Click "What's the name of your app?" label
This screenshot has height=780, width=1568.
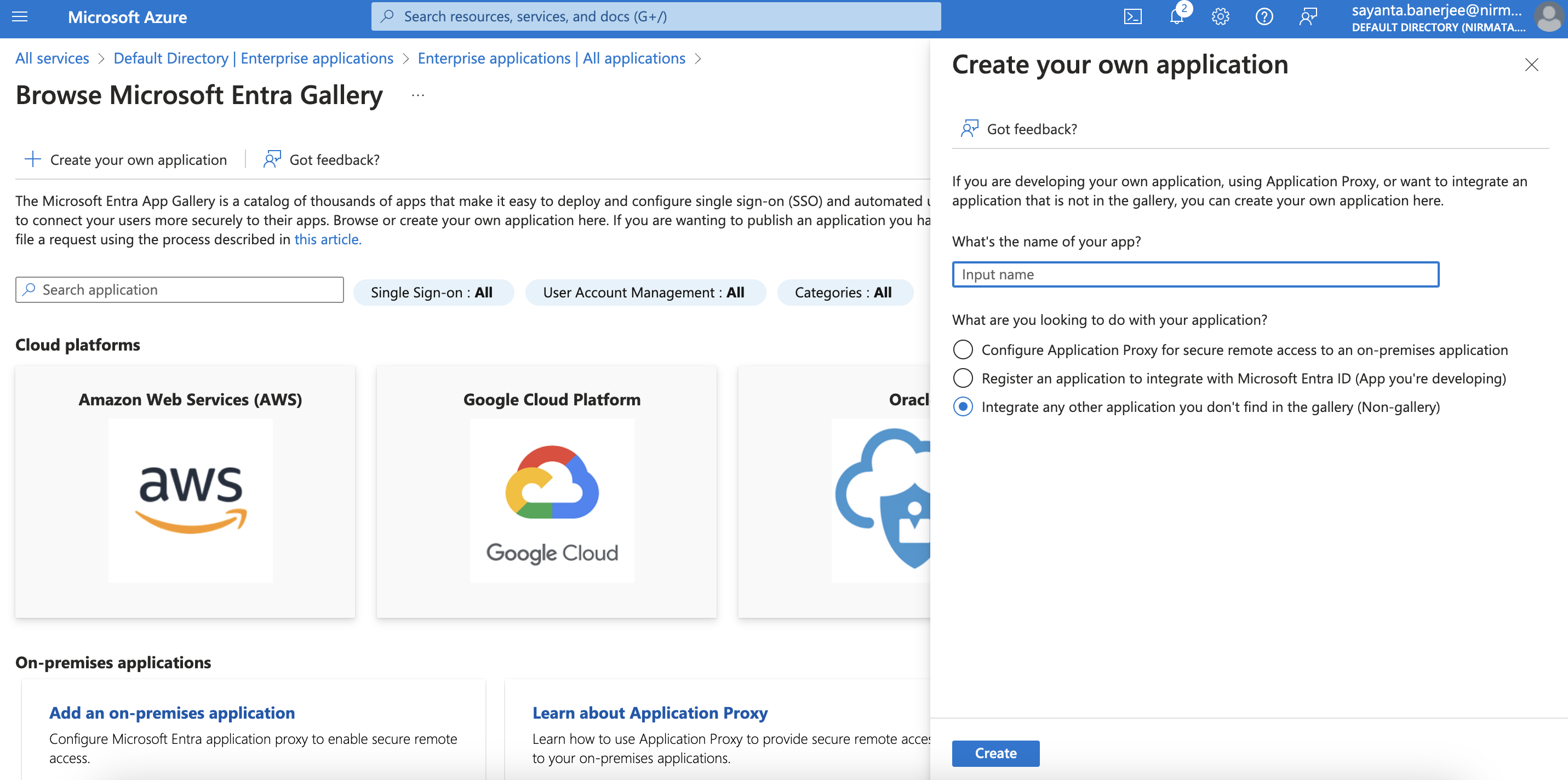coord(1046,242)
